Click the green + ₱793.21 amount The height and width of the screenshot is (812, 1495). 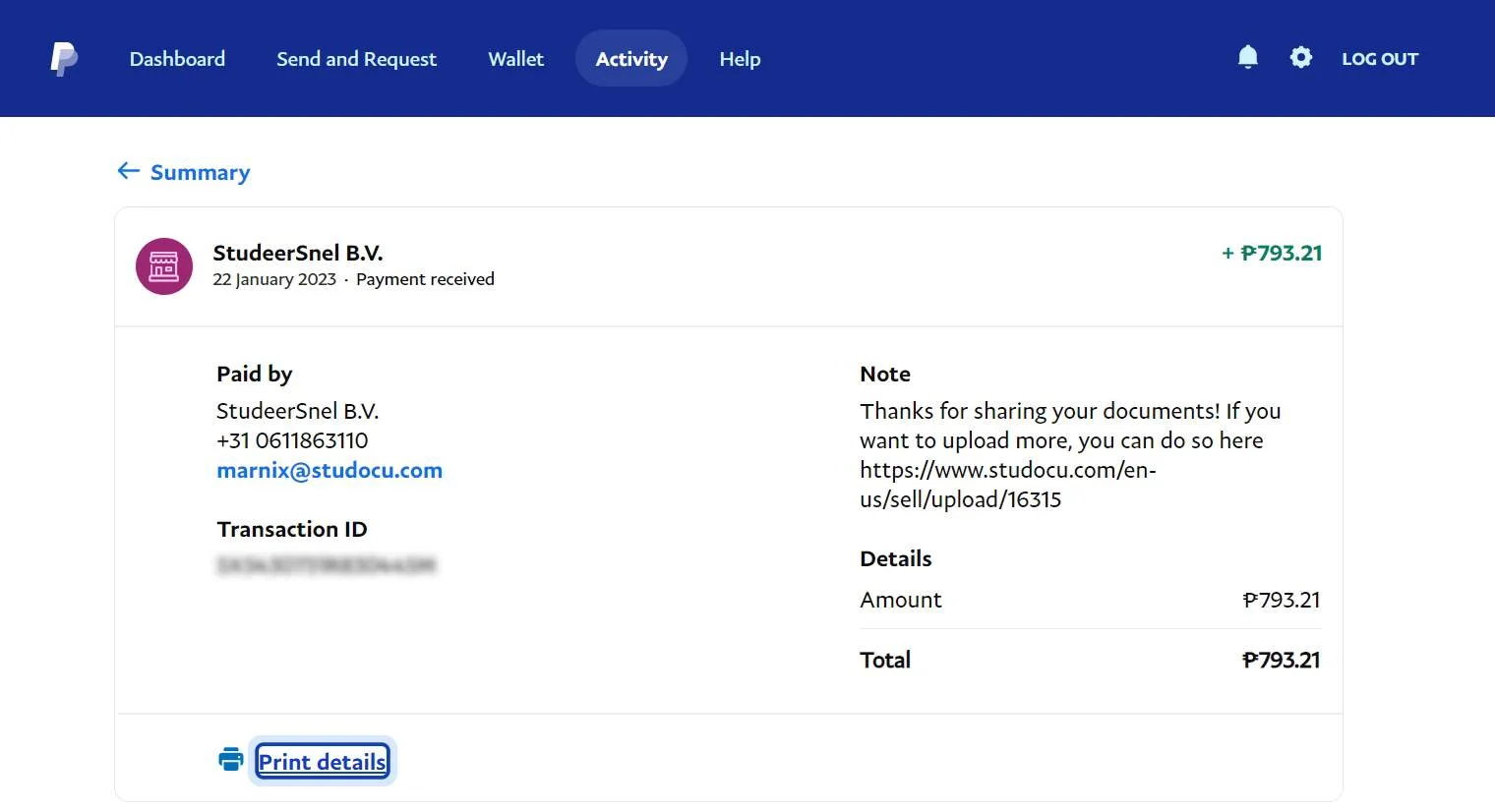pyautogui.click(x=1272, y=253)
